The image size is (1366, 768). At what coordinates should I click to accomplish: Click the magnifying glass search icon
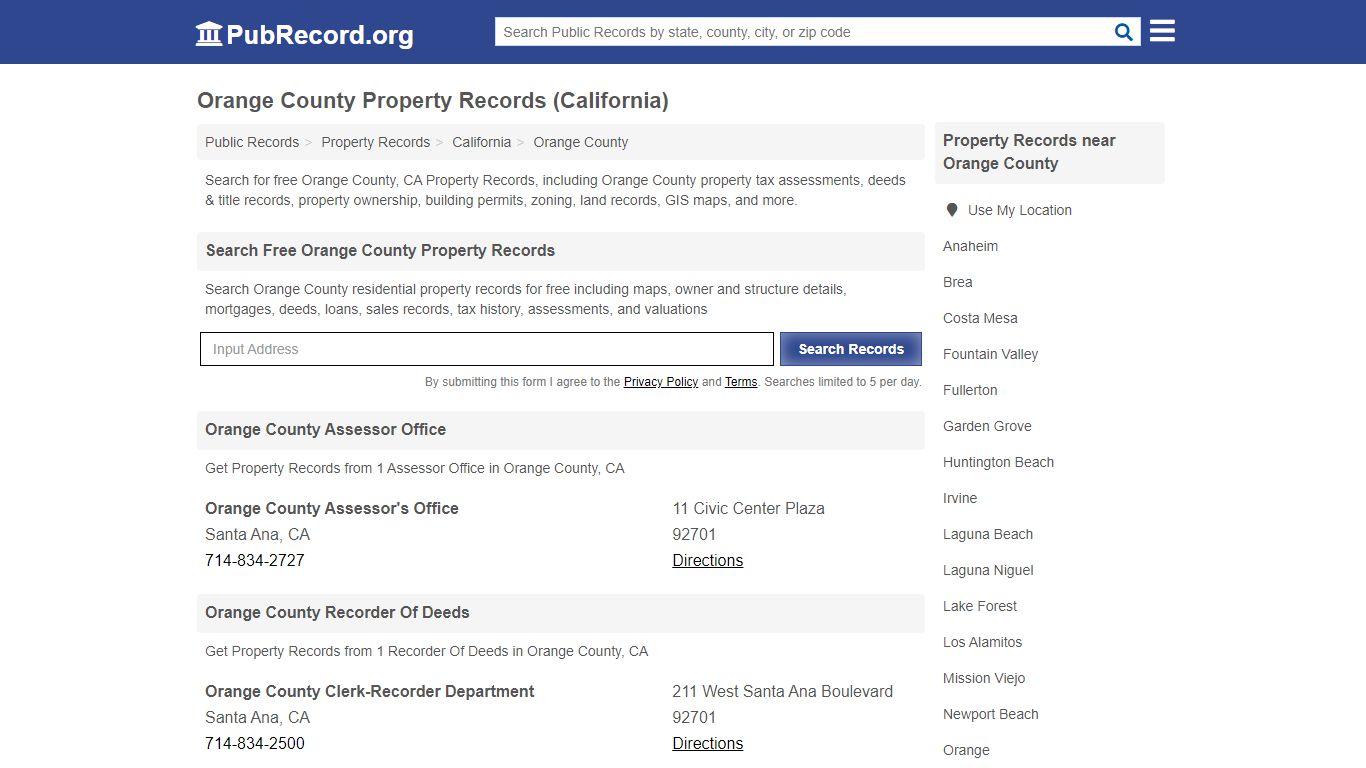[x=1124, y=32]
